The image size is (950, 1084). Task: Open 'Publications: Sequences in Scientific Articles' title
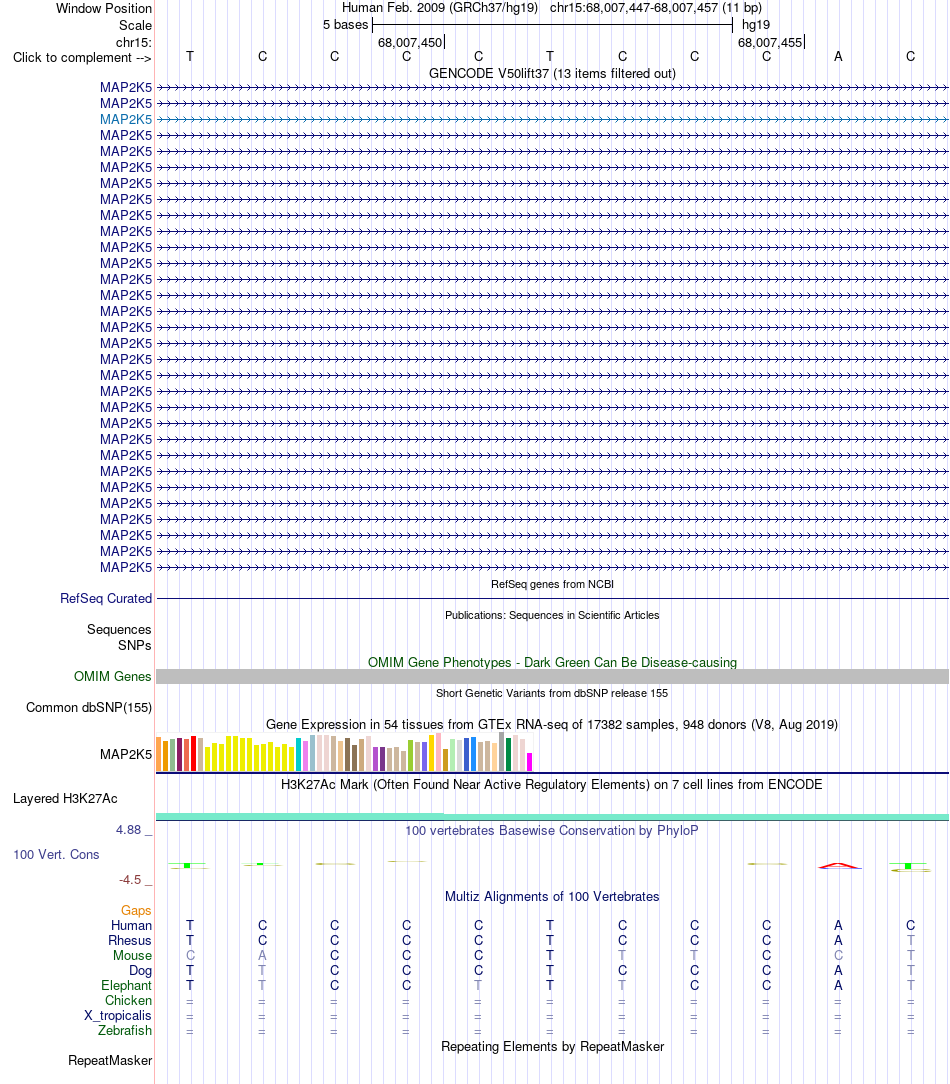click(552, 615)
